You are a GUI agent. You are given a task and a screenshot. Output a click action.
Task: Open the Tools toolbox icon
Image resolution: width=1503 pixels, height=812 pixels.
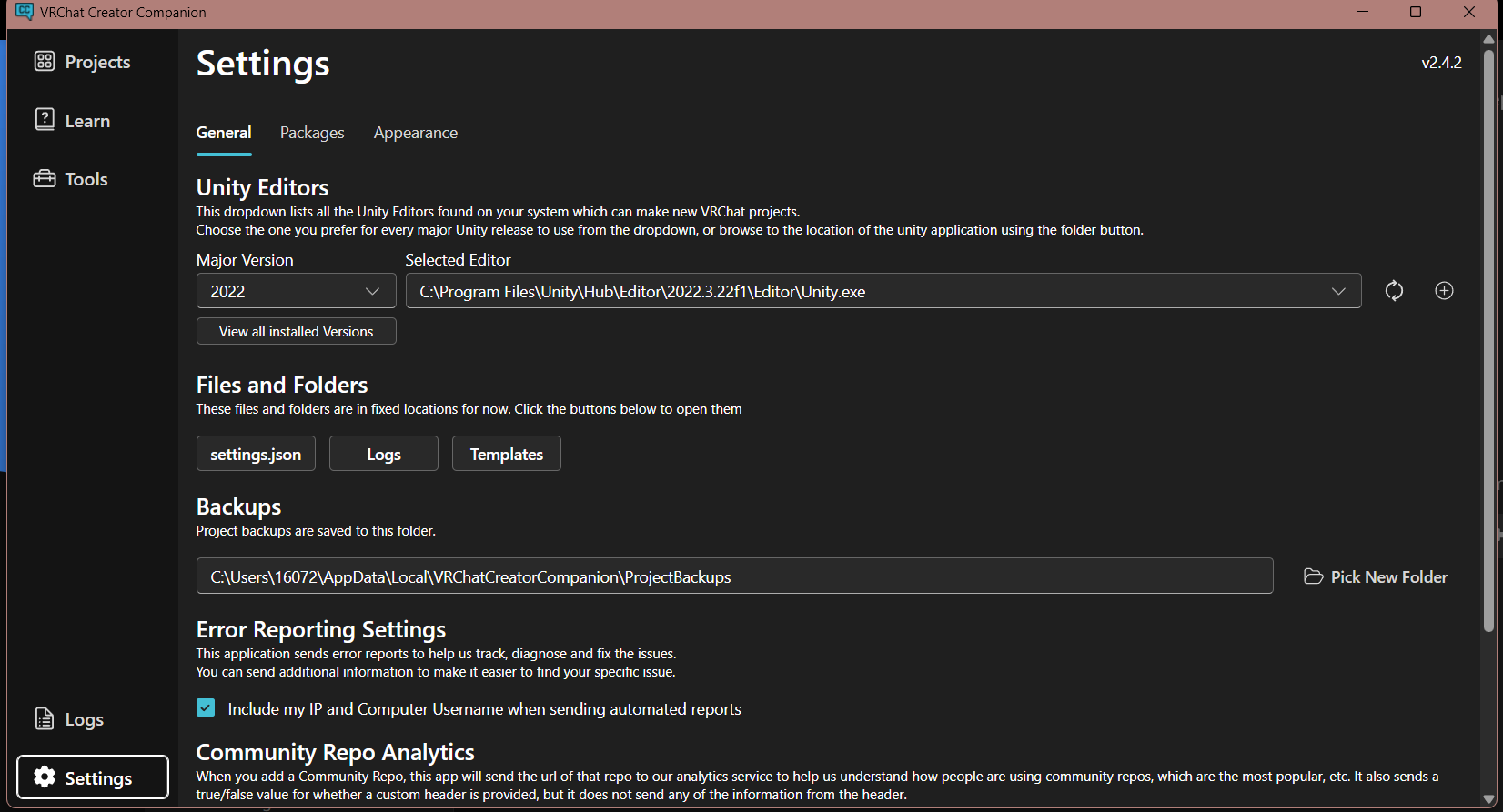click(45, 179)
